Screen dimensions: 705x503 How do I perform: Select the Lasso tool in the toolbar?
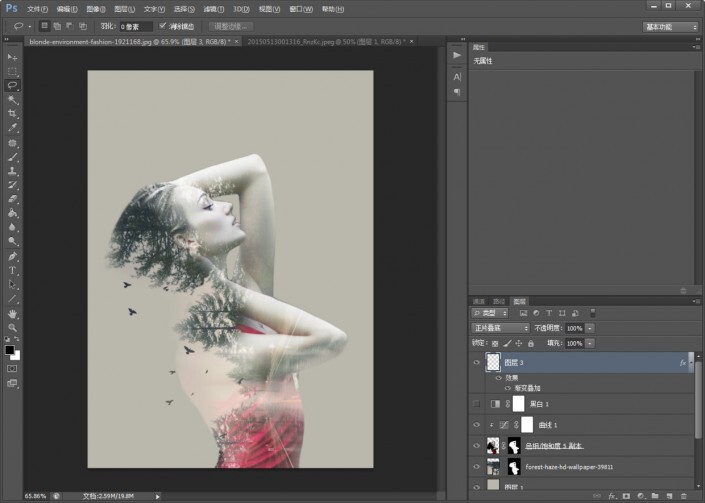tap(13, 86)
